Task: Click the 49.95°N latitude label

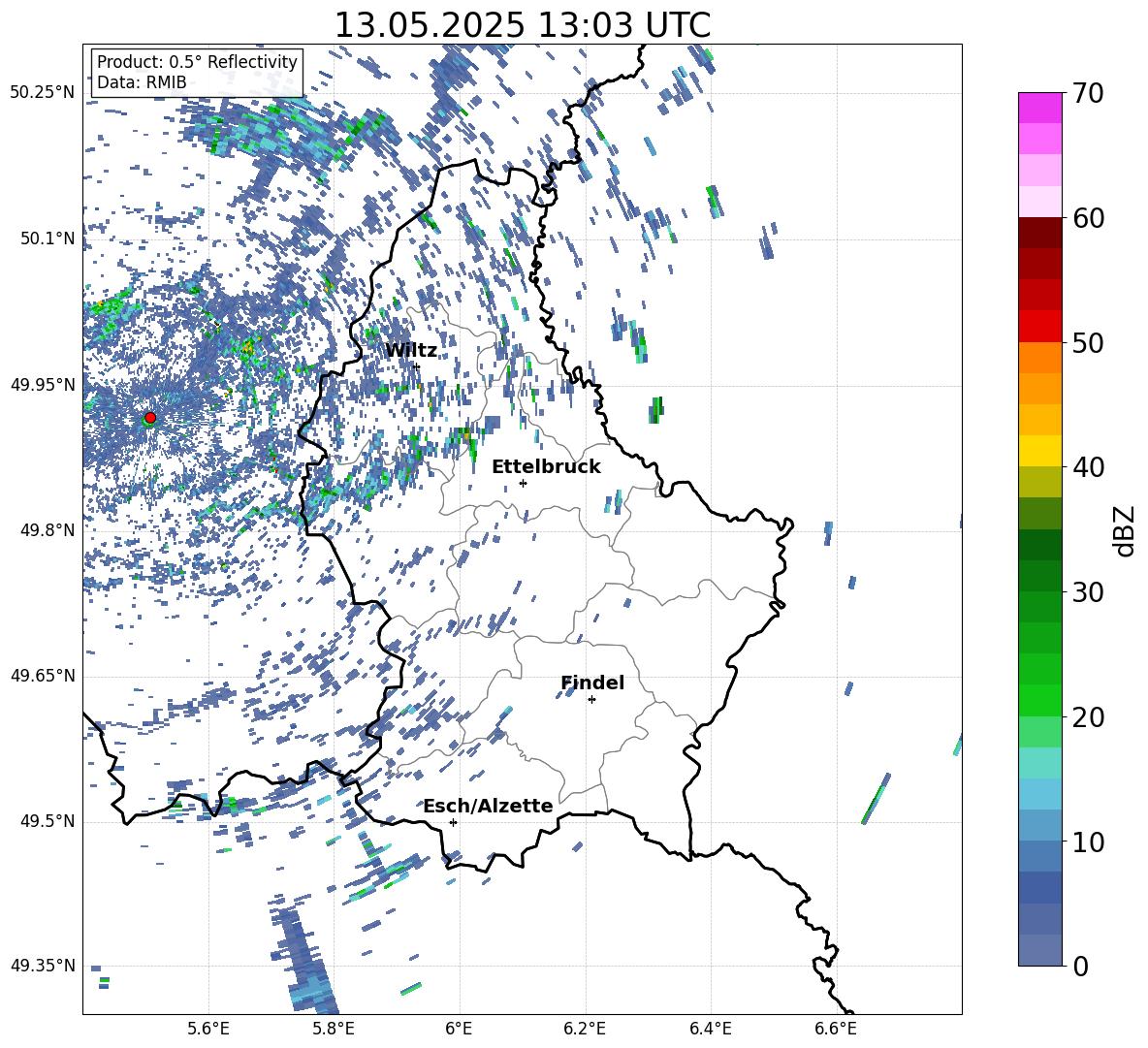Action: (x=43, y=385)
